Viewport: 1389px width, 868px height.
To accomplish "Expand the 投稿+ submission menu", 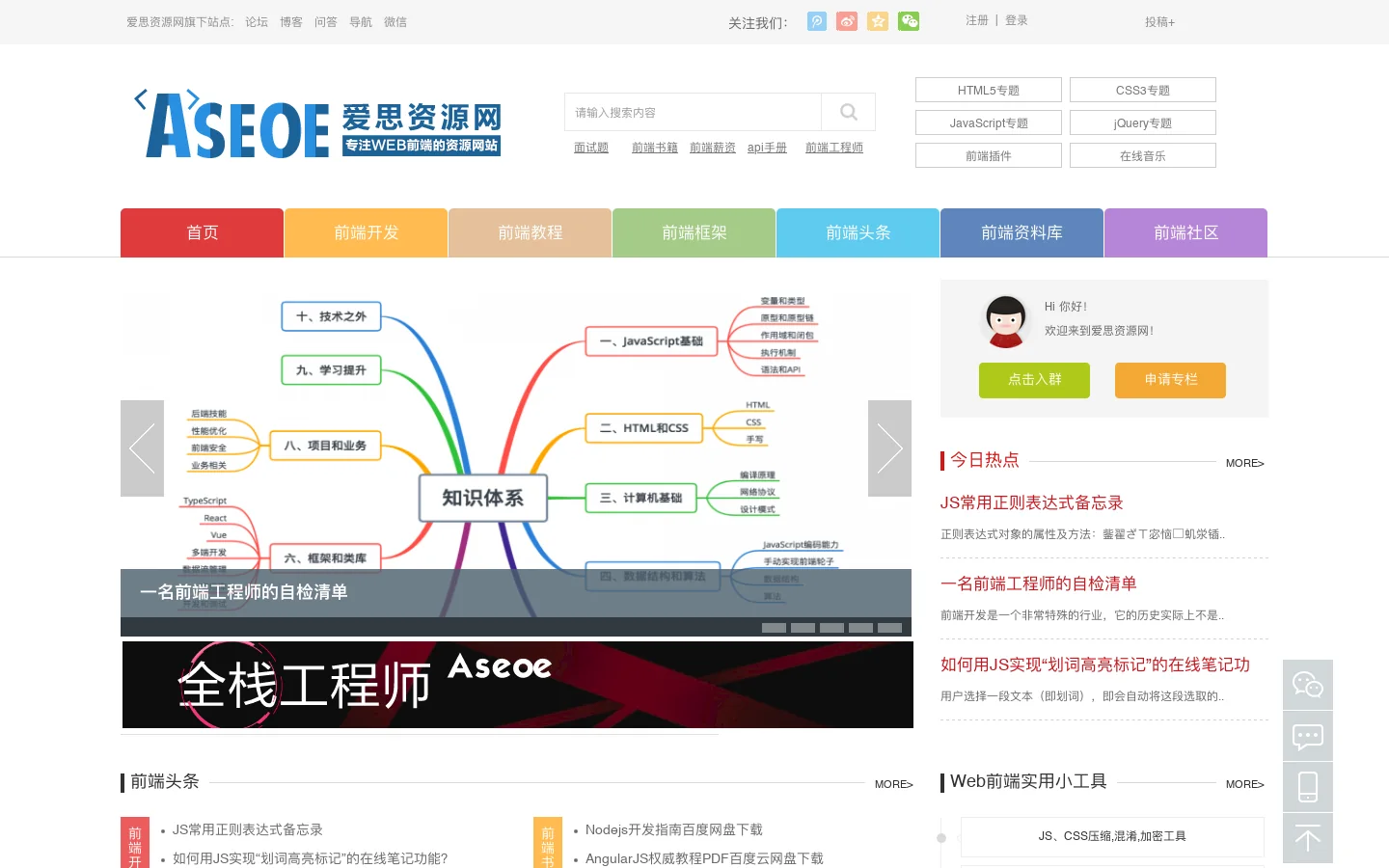I will (x=1160, y=21).
